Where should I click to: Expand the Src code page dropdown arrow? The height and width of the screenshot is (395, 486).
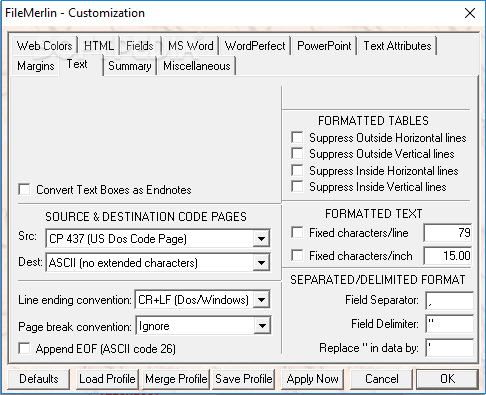261,238
